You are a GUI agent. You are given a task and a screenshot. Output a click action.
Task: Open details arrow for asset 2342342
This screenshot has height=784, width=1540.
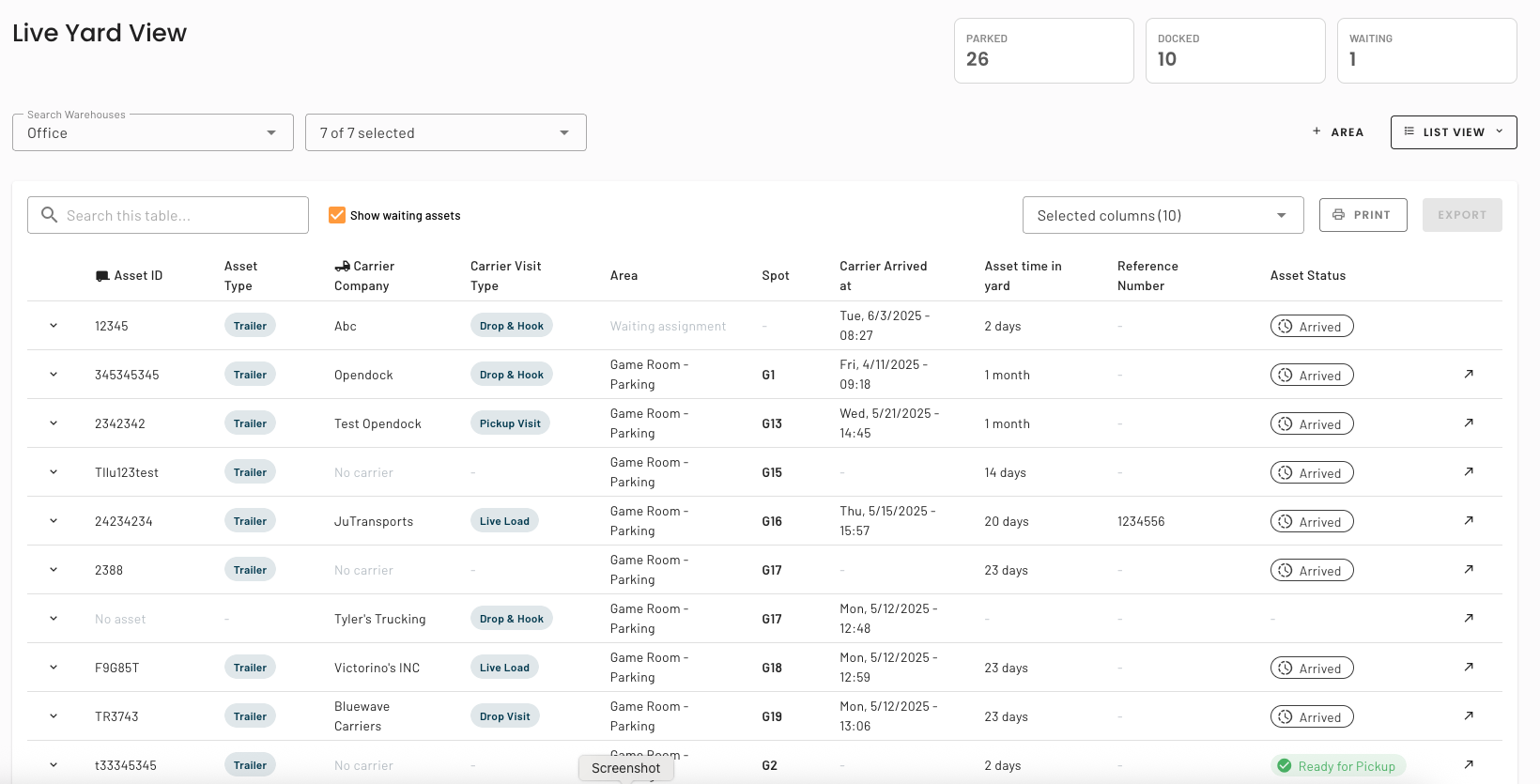(x=1469, y=423)
